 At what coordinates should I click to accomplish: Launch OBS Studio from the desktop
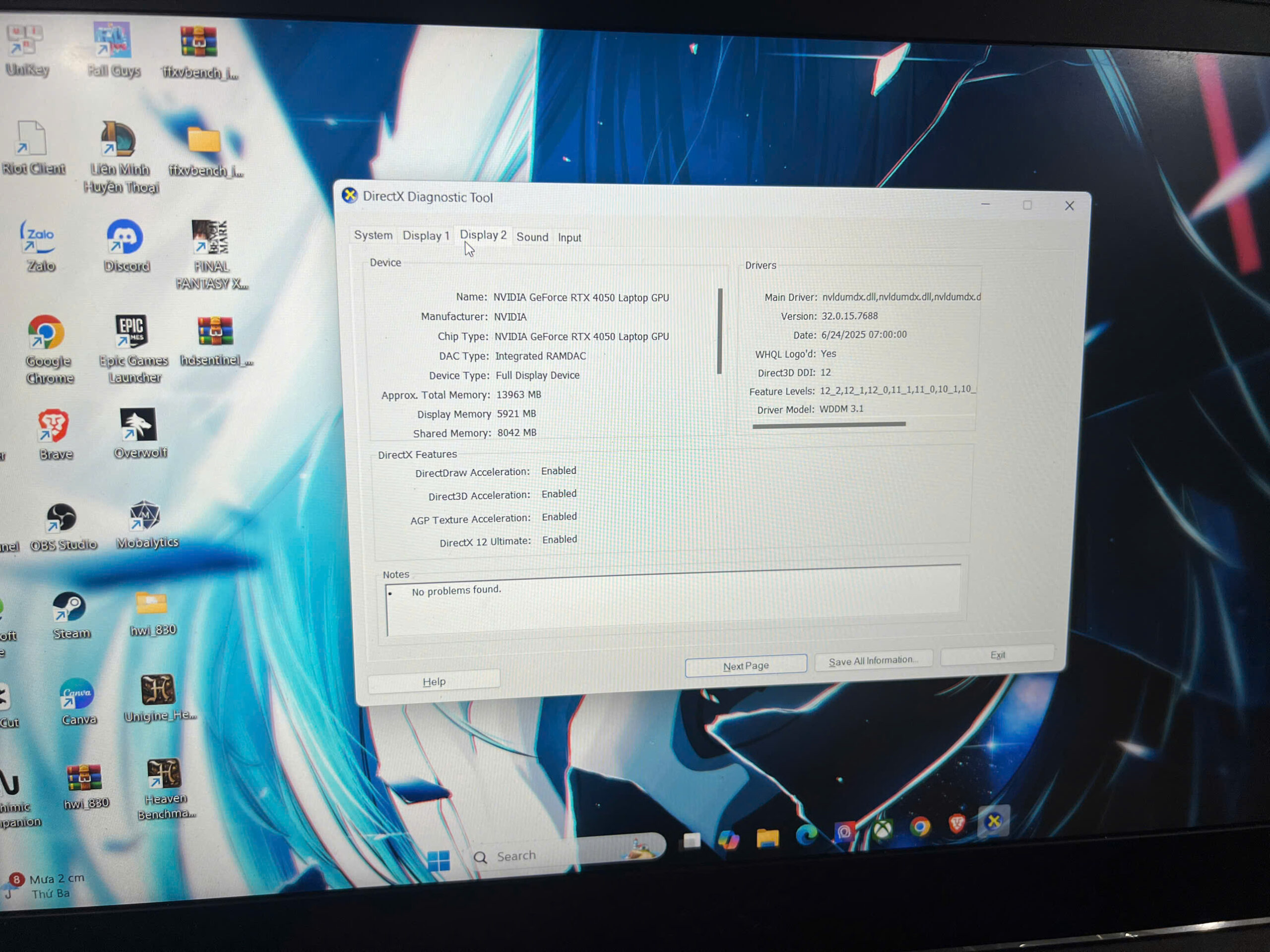point(61,518)
